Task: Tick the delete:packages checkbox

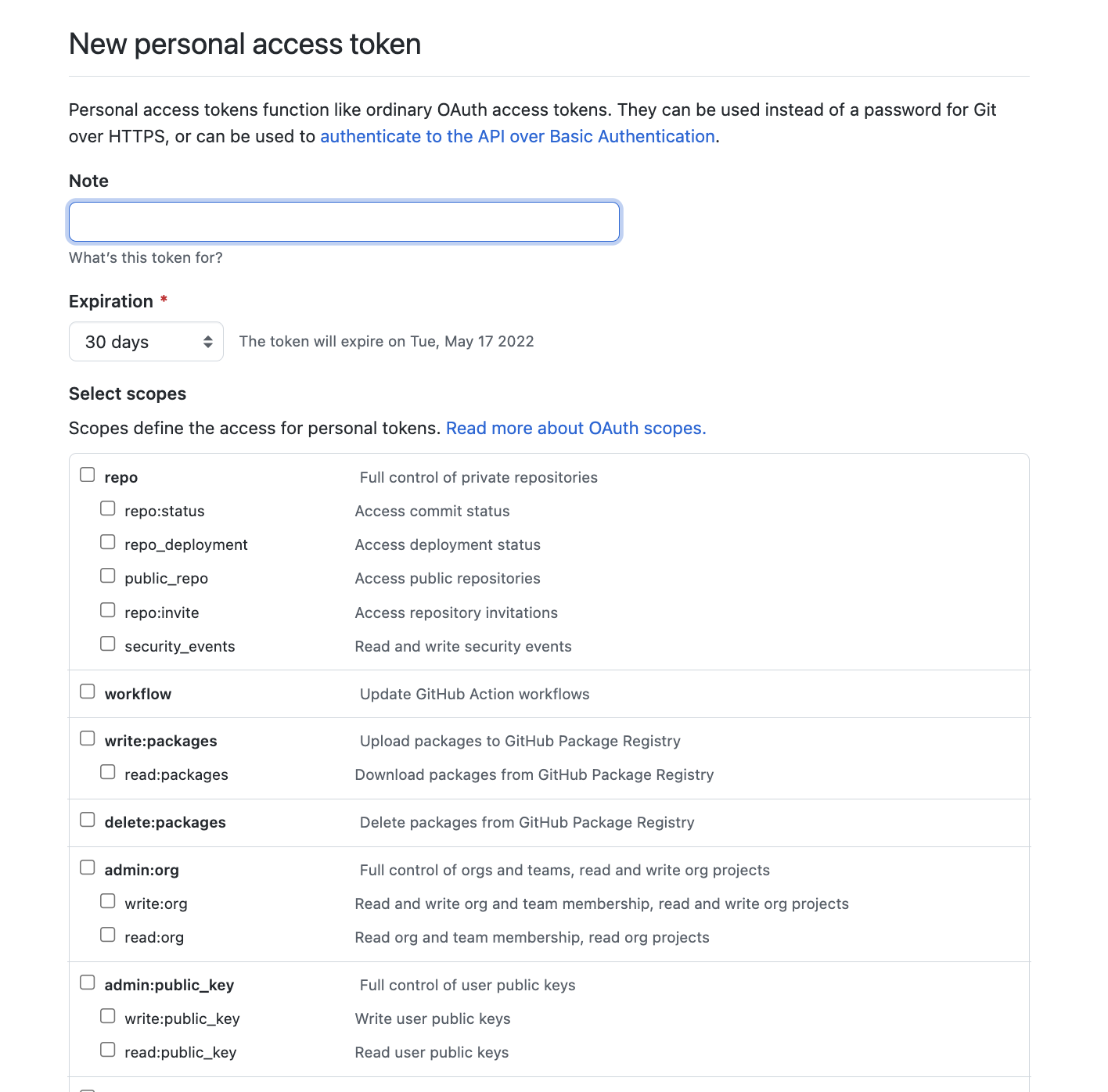Action: click(x=88, y=820)
